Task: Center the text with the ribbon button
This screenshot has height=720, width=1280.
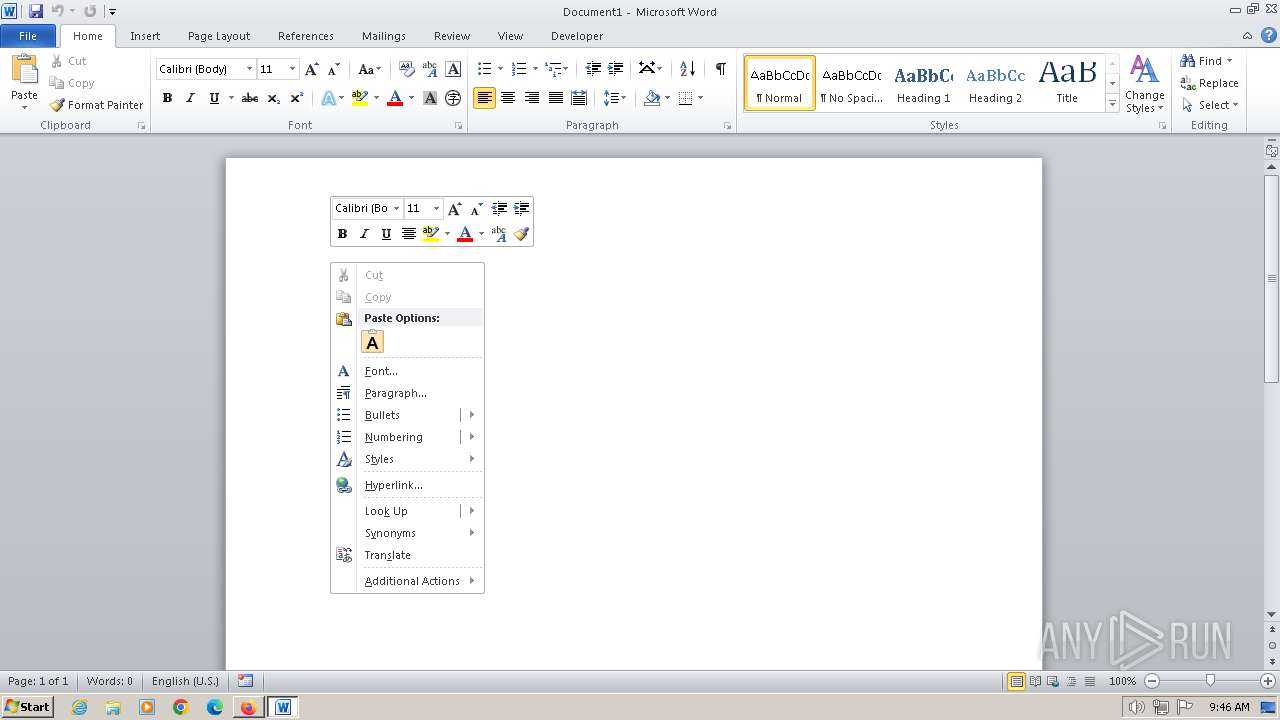Action: click(508, 98)
